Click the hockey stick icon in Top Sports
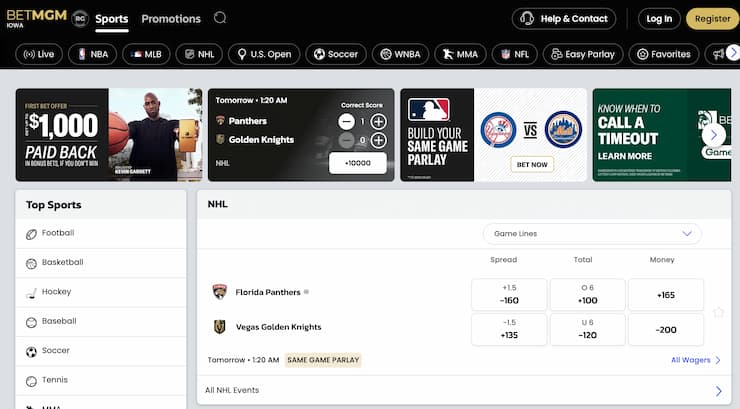740x409 pixels. (x=31, y=294)
